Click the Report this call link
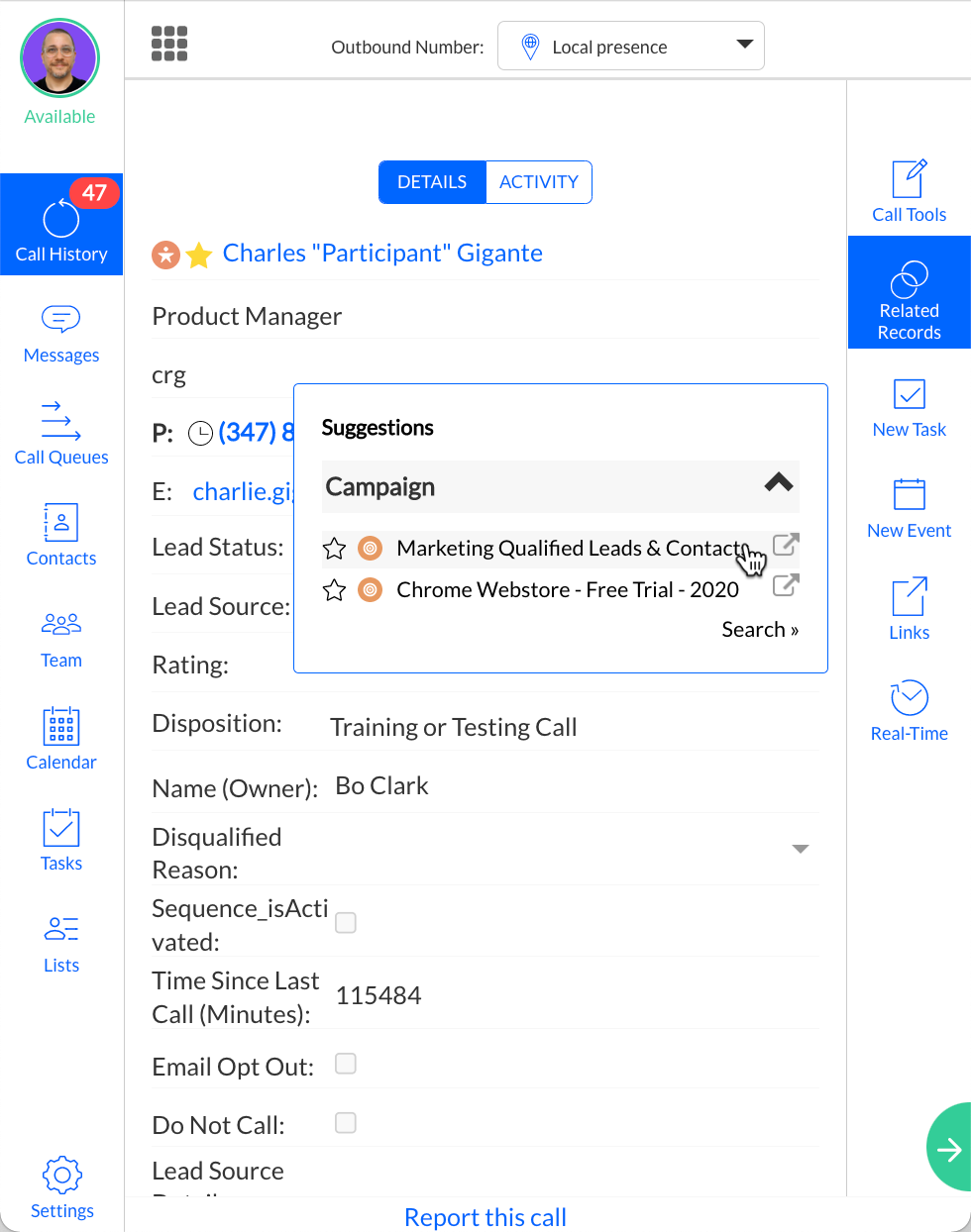 [485, 1217]
